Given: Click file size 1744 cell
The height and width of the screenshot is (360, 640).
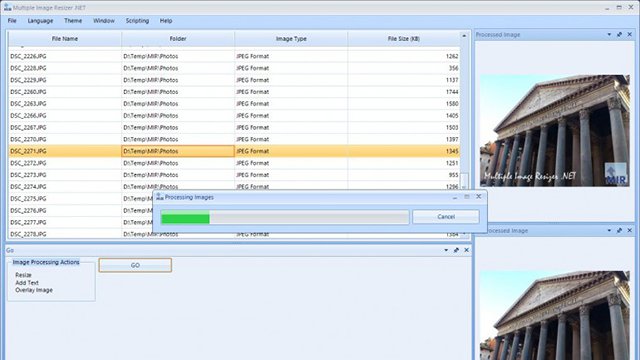Looking at the screenshot, I should [x=404, y=92].
